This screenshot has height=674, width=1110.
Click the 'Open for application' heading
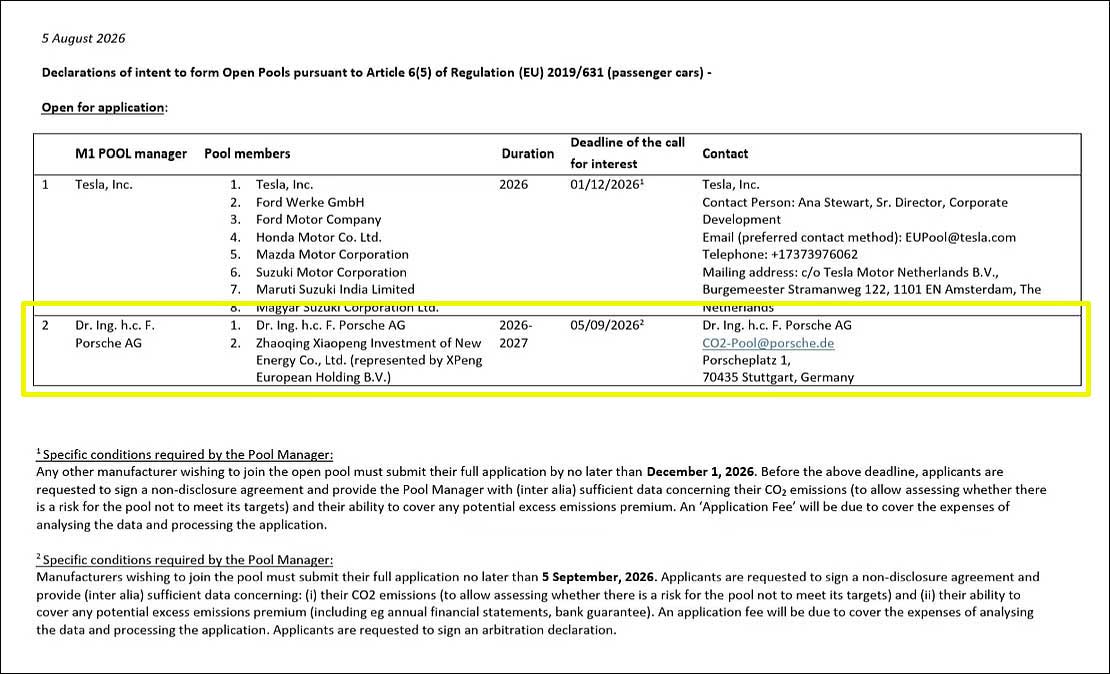click(x=103, y=108)
